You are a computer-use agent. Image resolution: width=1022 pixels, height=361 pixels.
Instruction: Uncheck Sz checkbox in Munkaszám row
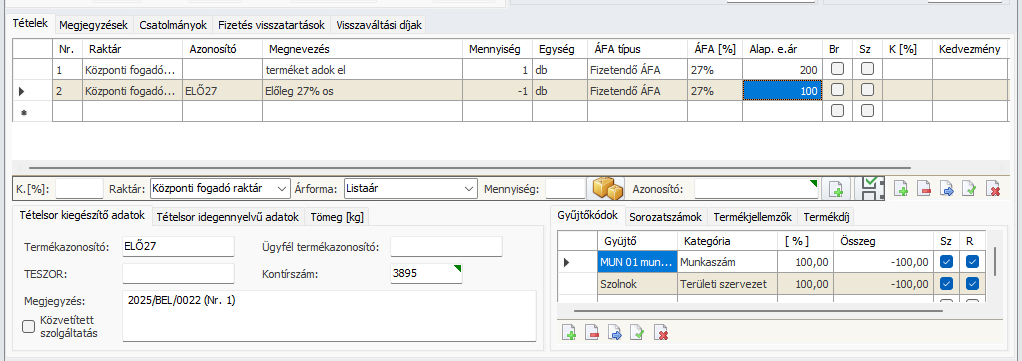tap(946, 262)
